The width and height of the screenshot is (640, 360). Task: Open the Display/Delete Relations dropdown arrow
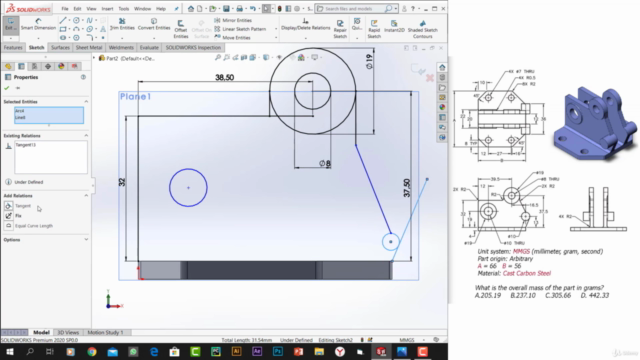click(x=305, y=38)
